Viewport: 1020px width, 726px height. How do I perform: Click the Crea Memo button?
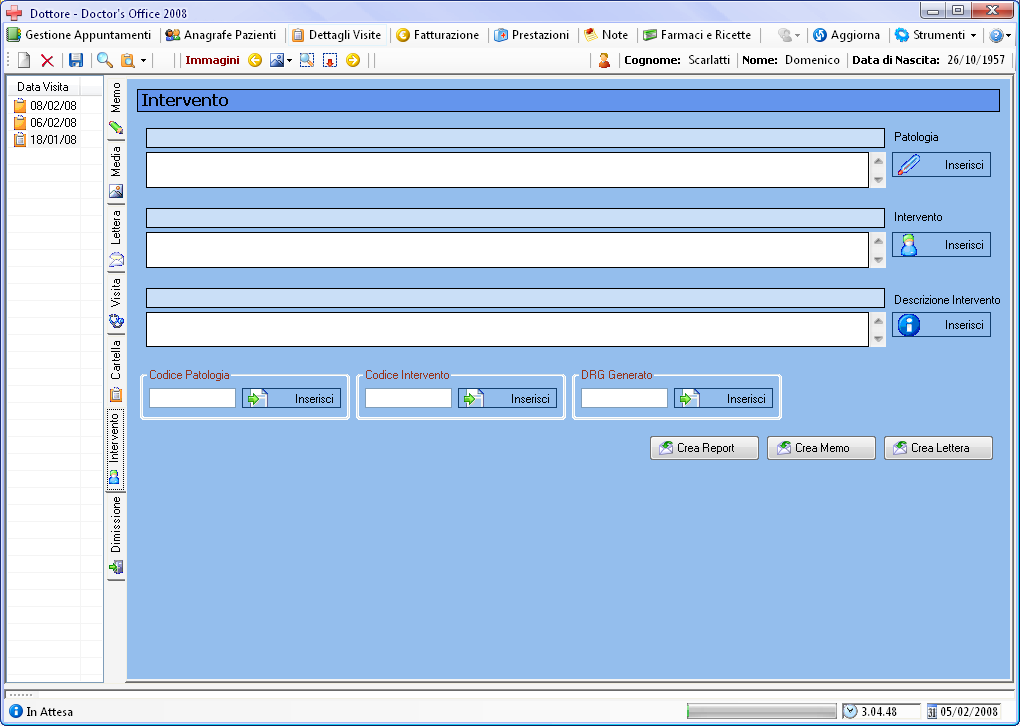pos(822,448)
